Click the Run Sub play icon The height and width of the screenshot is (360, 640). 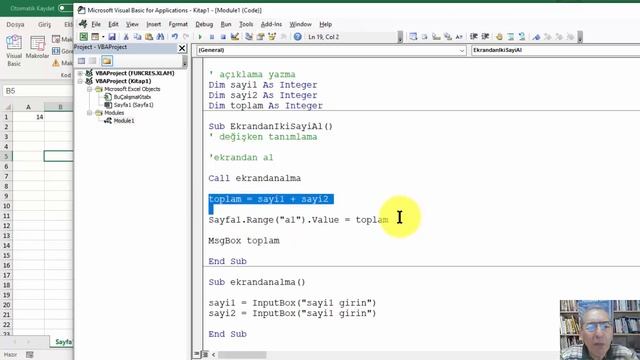200,37
